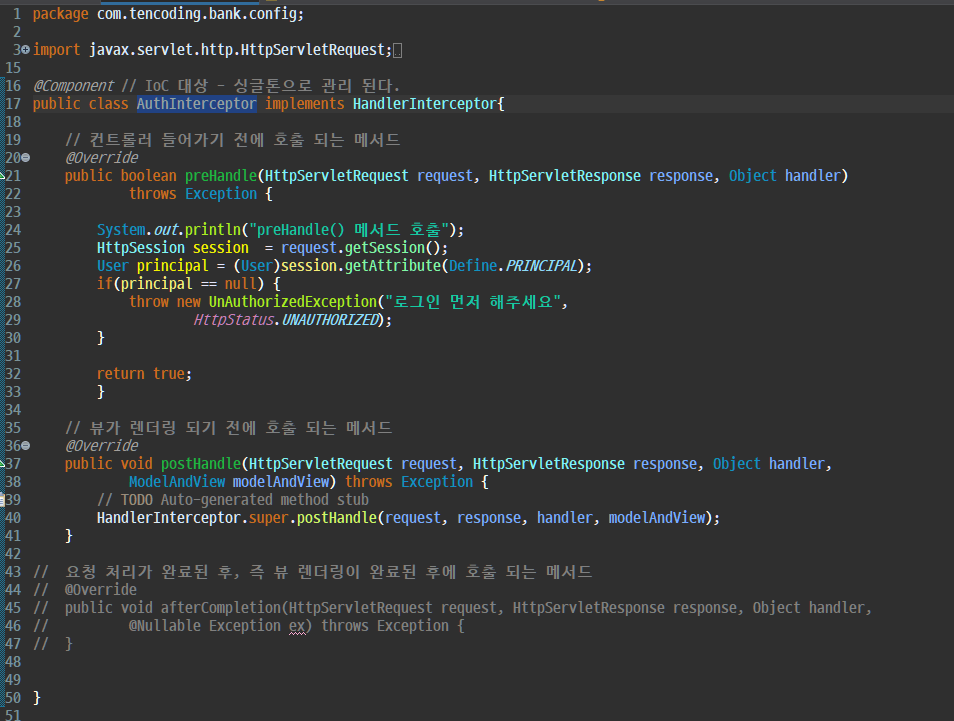Click the commented @Nullable annotation

point(165,626)
